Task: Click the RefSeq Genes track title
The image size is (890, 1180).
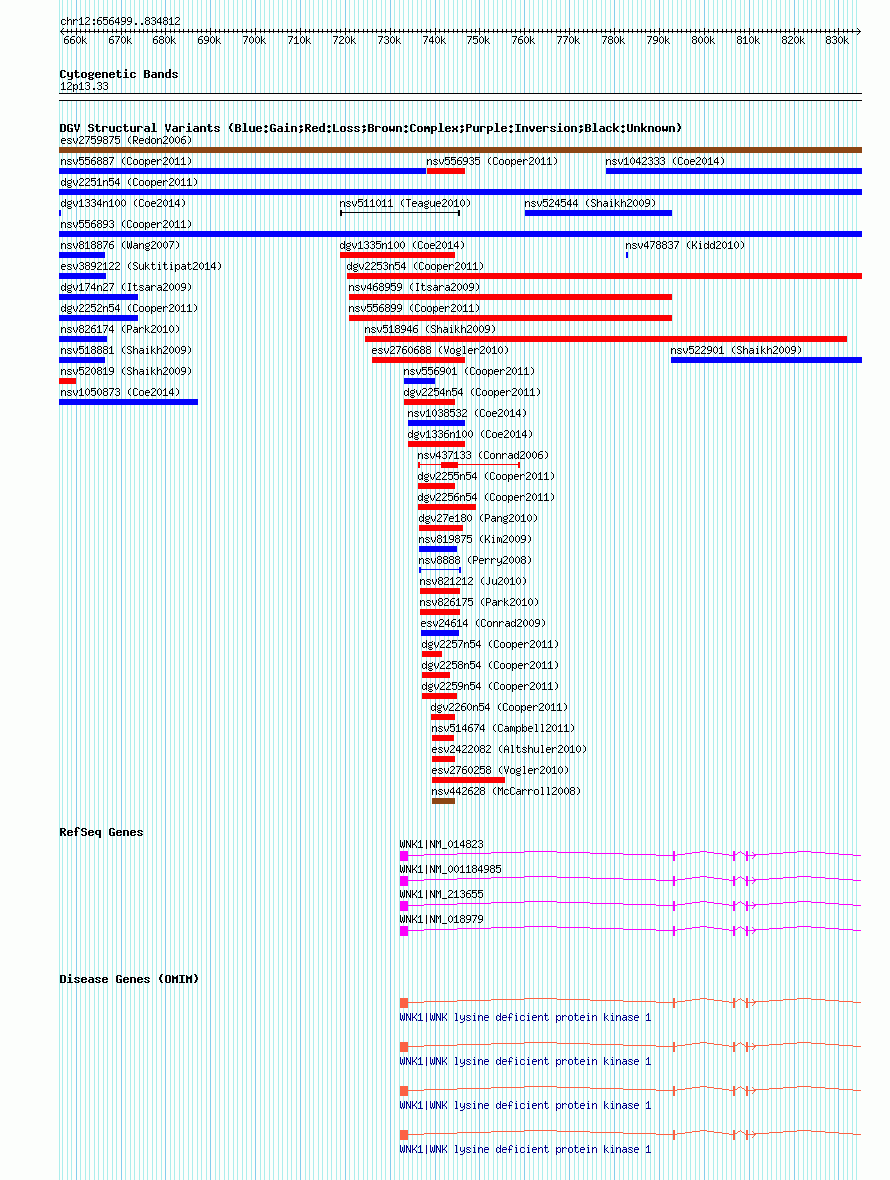Action: 101,832
